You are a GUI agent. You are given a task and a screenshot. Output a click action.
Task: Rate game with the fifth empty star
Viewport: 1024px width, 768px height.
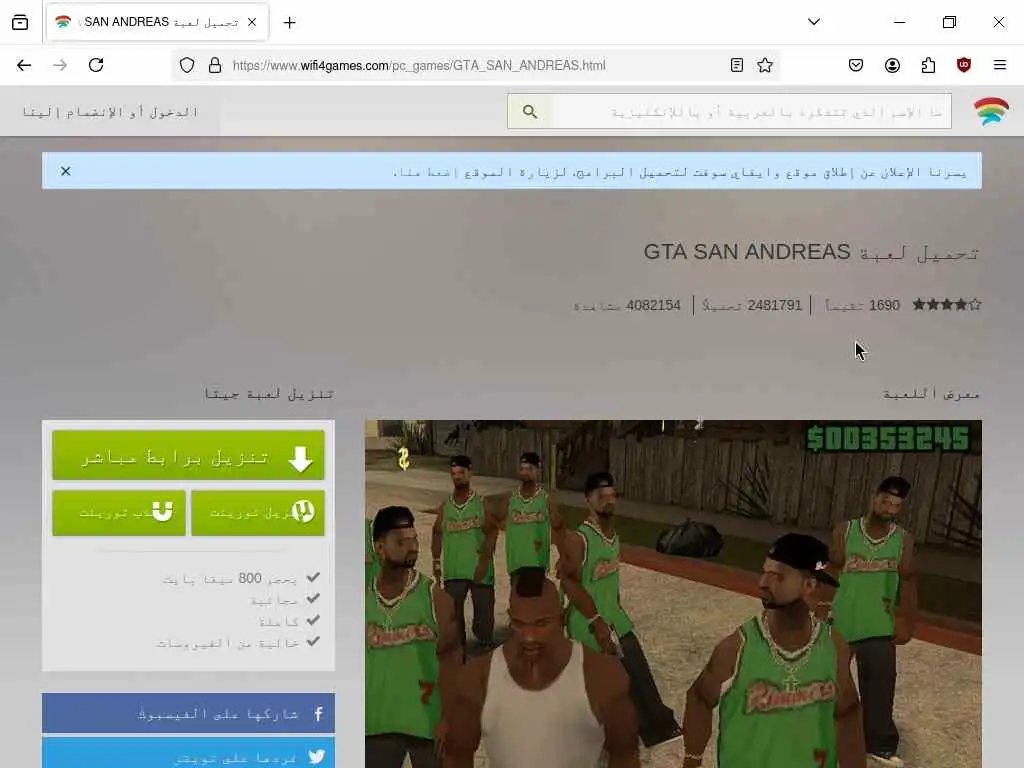coord(975,304)
